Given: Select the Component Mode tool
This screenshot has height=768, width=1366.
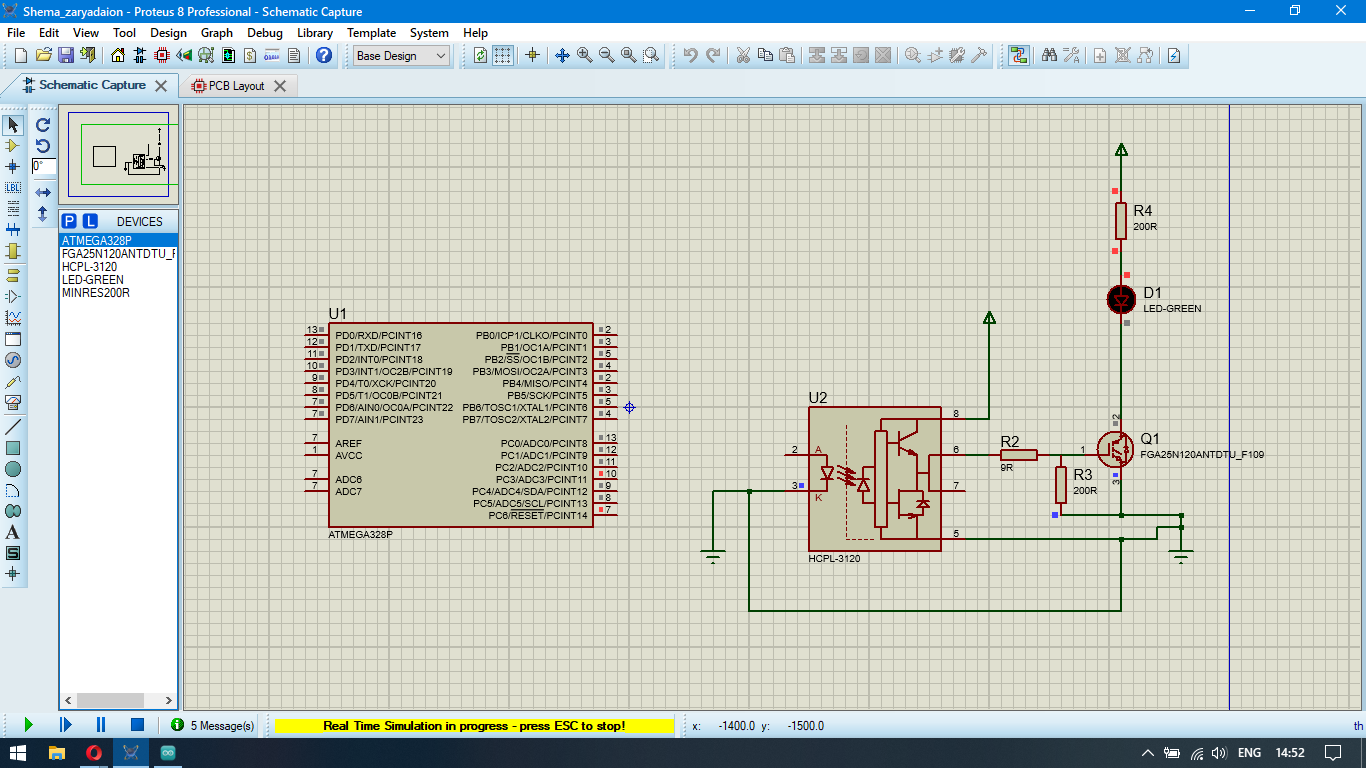Looking at the screenshot, I should pyautogui.click(x=13, y=146).
